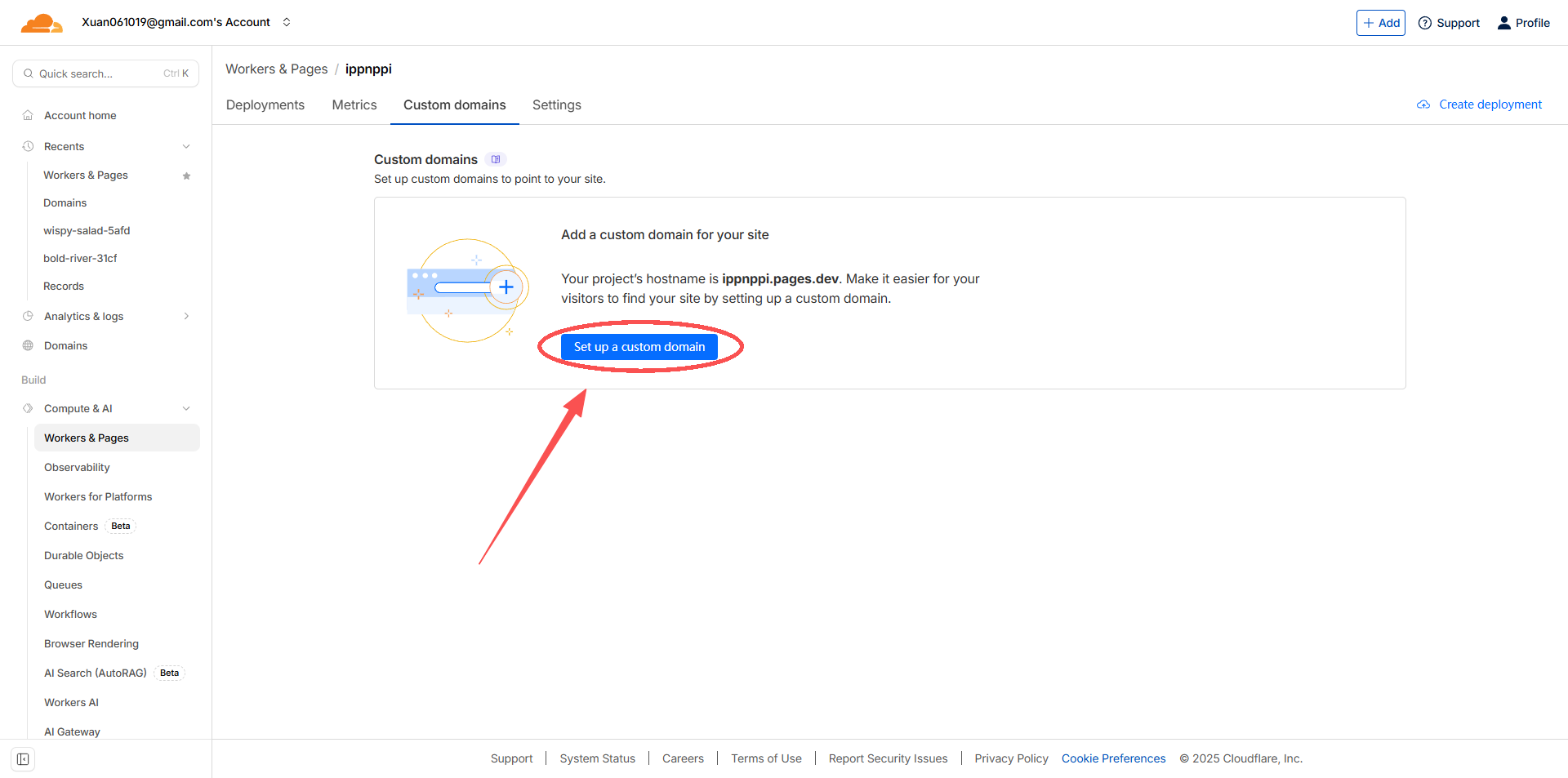The width and height of the screenshot is (1568, 778).
Task: Switch to the Metrics tab
Action: click(354, 104)
